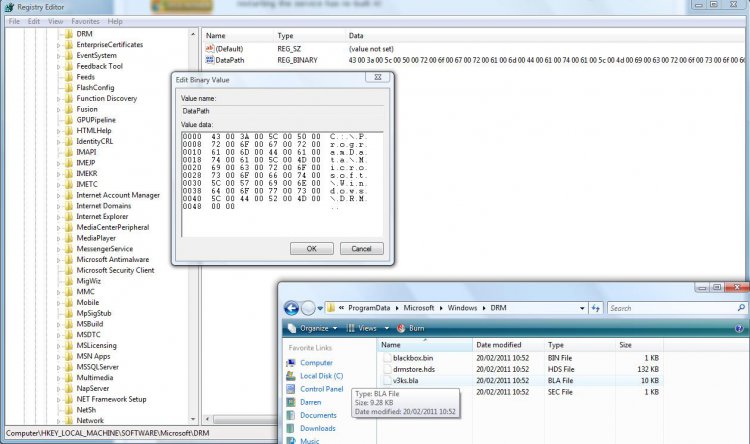Click the DRM folder icon in the tree
This screenshot has height=444, width=750.
tap(69, 33)
